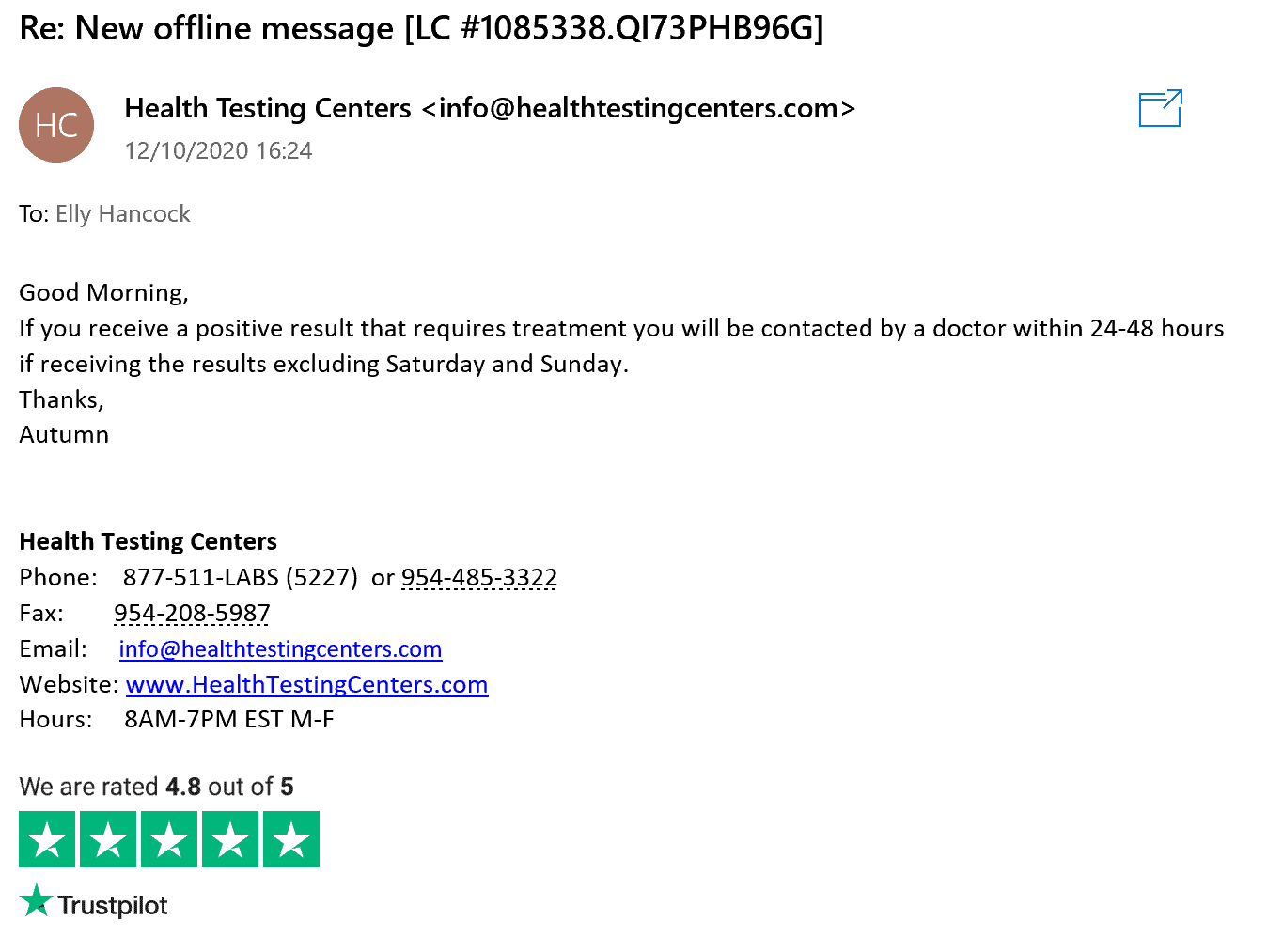Click the fifth Trustpilot rating star

[x=291, y=839]
